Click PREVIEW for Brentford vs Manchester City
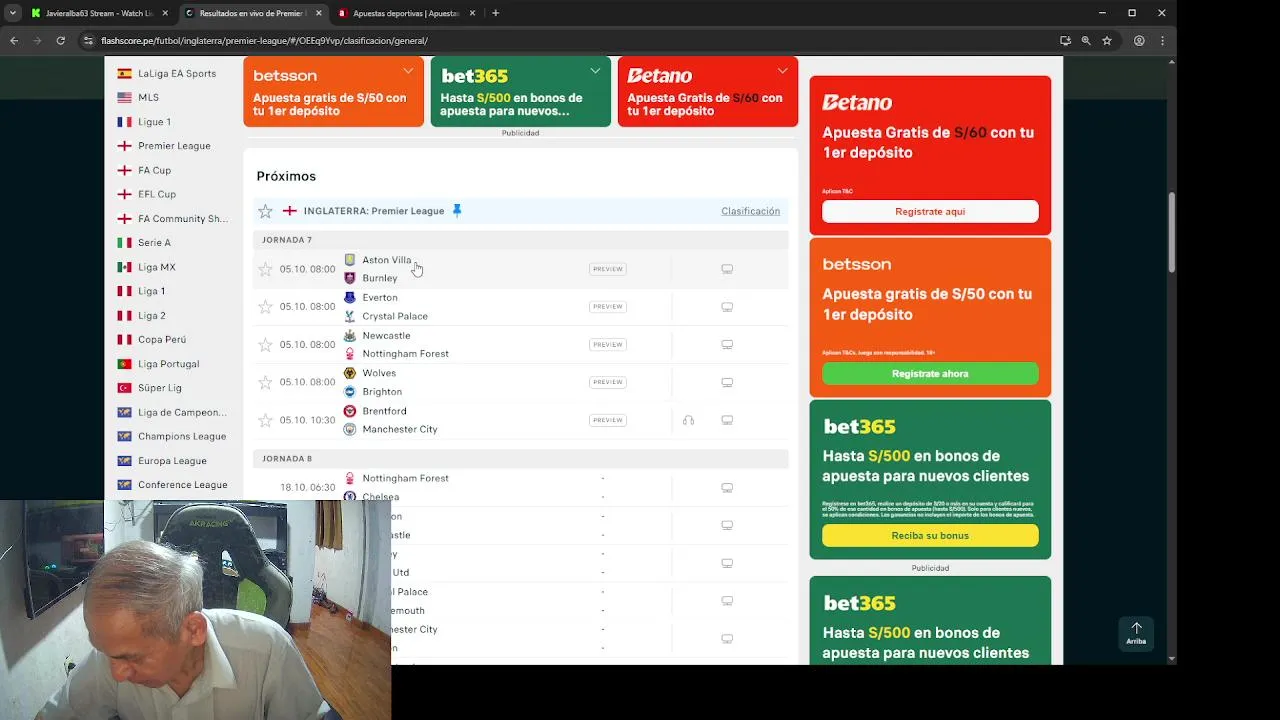Viewport: 1280px width, 720px height. click(607, 420)
